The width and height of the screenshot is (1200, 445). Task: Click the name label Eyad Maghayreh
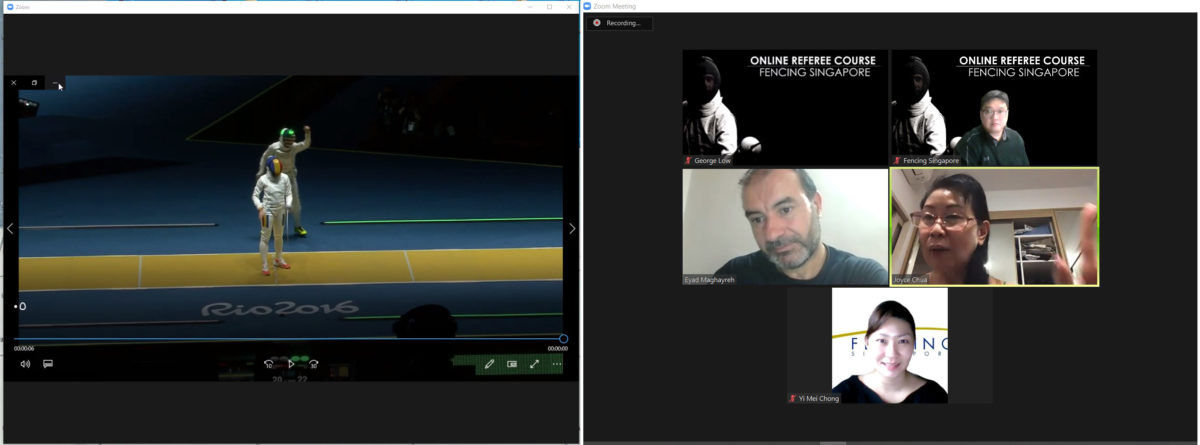click(x=710, y=280)
